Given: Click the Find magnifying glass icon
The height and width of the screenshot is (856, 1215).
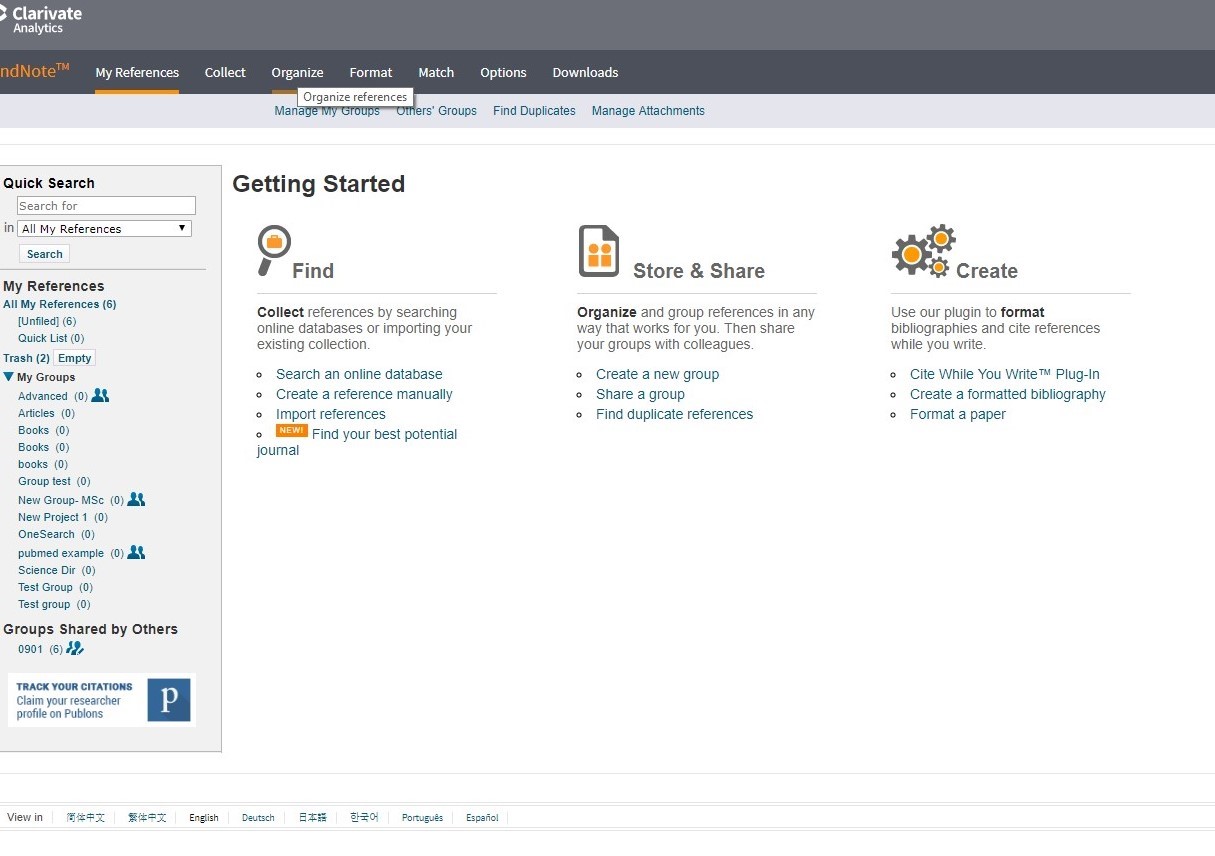Looking at the screenshot, I should click(273, 250).
